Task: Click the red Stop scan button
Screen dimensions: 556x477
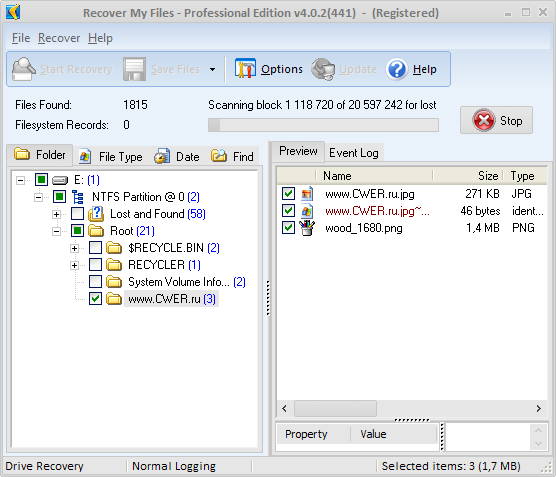Action: click(496, 120)
